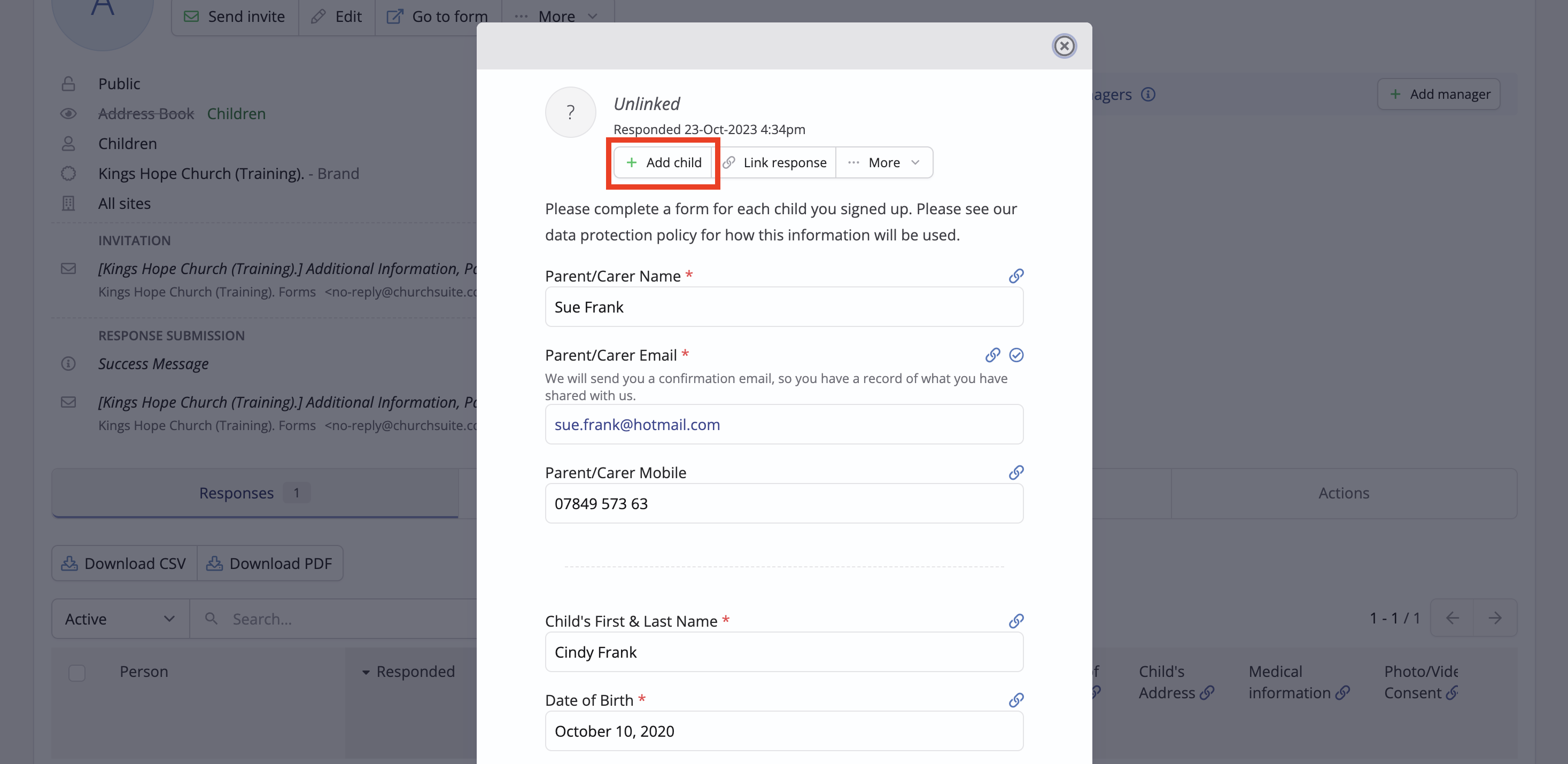Click info icon next to managers heading

(1148, 94)
